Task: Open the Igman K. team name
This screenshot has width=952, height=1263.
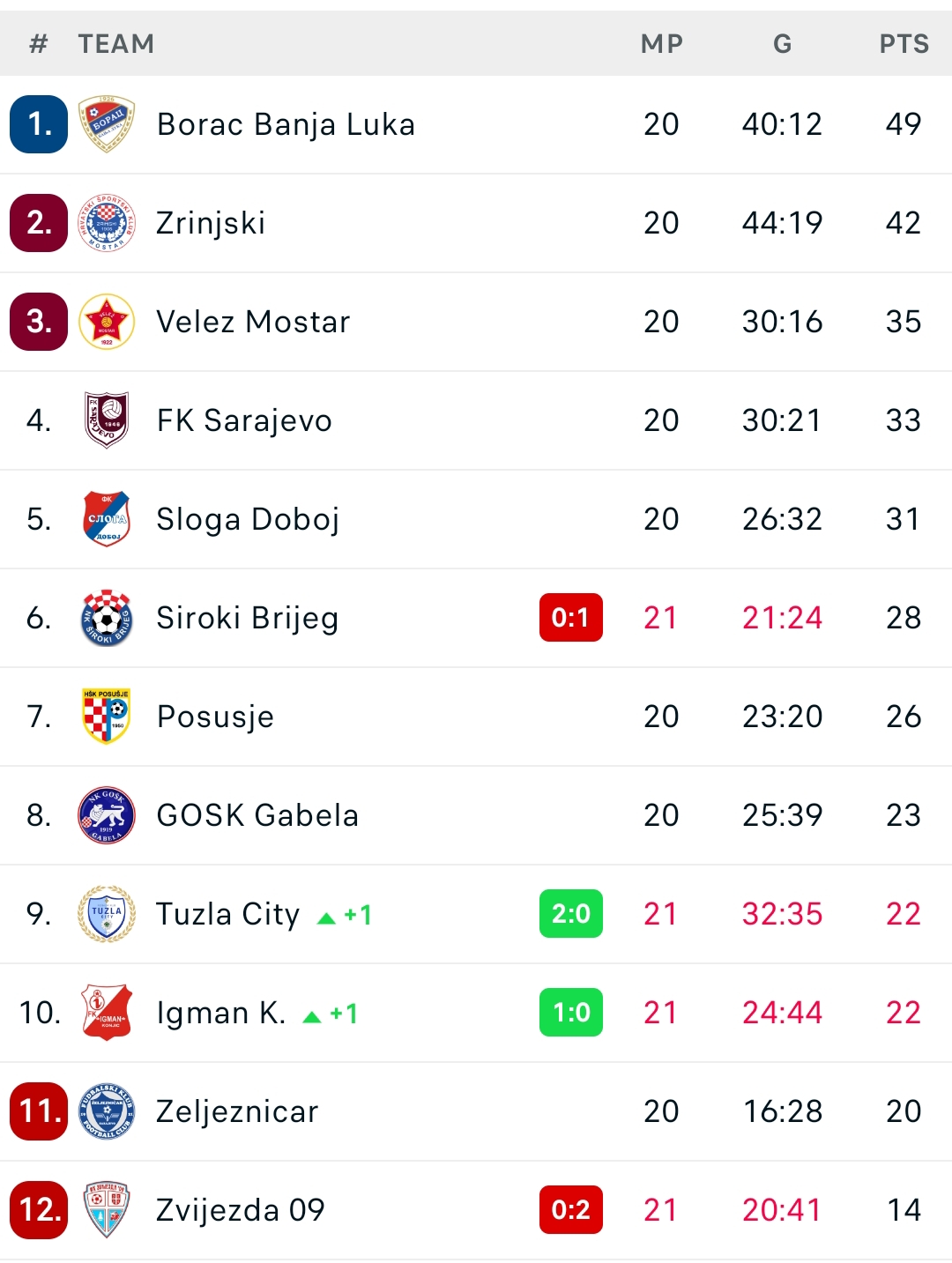Action: (221, 1013)
